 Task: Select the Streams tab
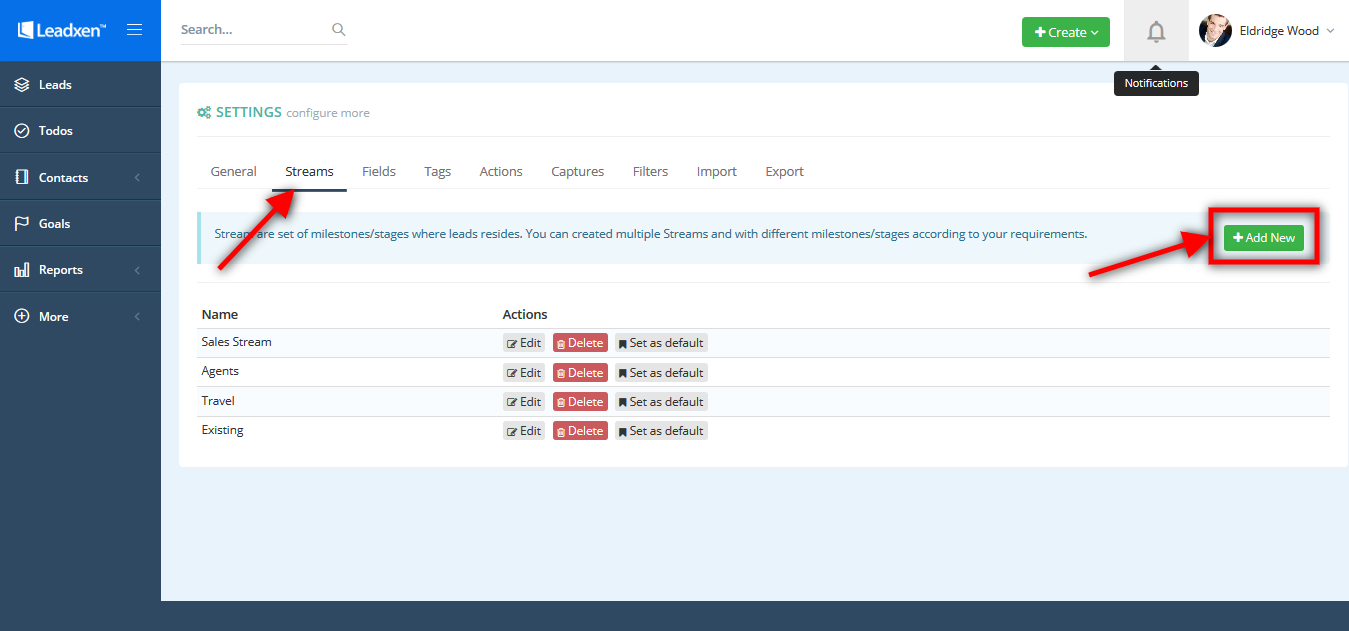[x=309, y=171]
